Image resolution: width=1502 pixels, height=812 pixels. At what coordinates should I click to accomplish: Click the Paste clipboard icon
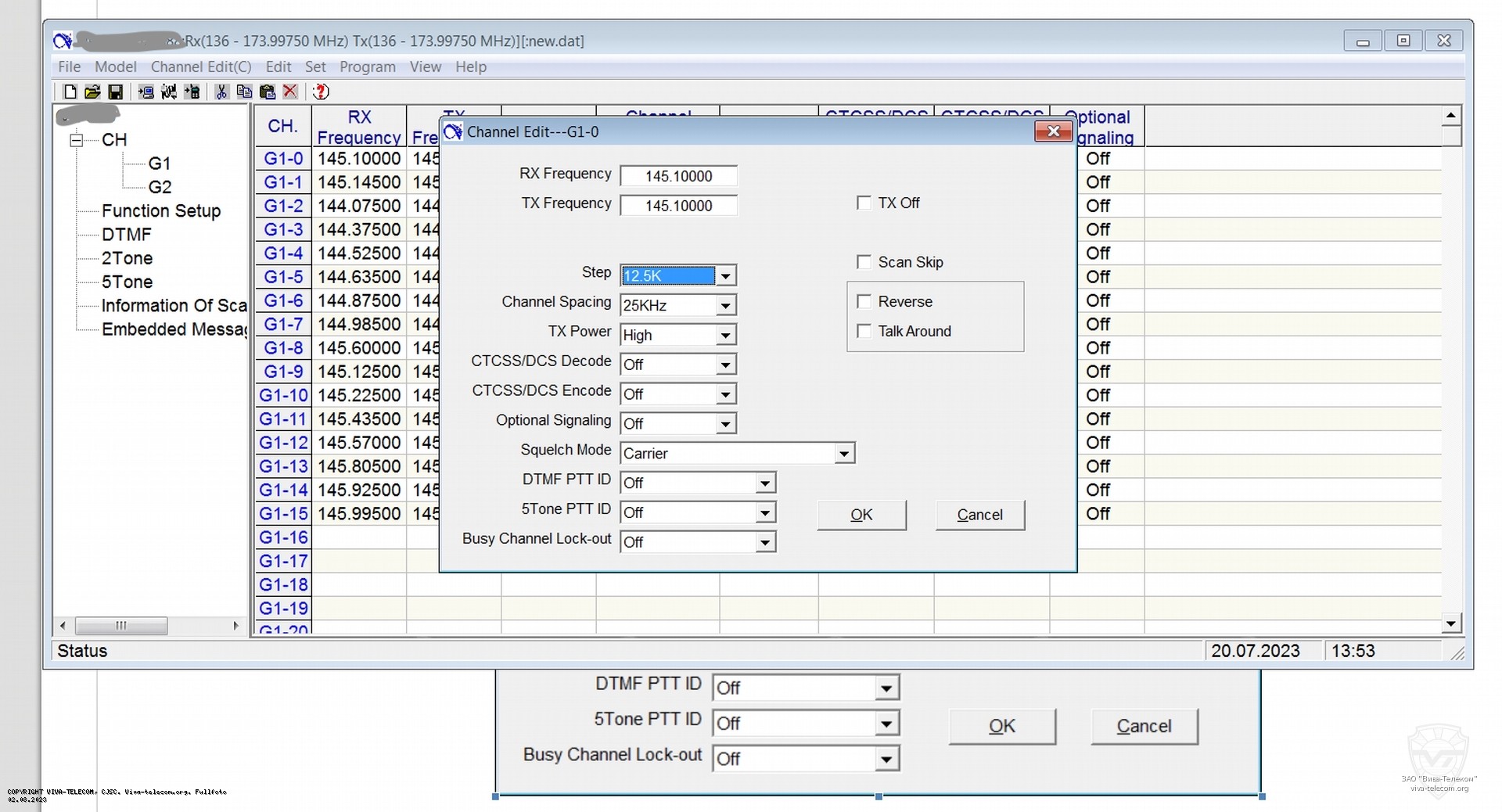click(x=267, y=92)
